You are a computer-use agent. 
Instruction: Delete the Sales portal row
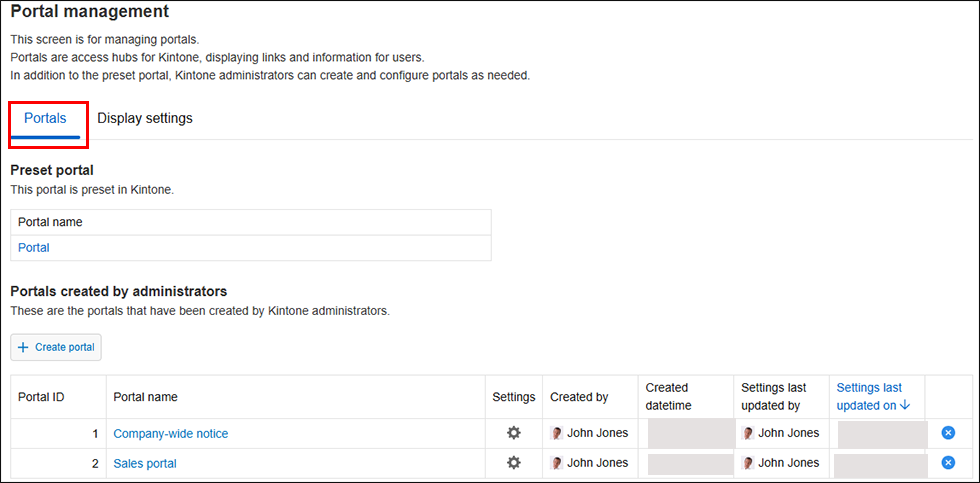pos(948,463)
